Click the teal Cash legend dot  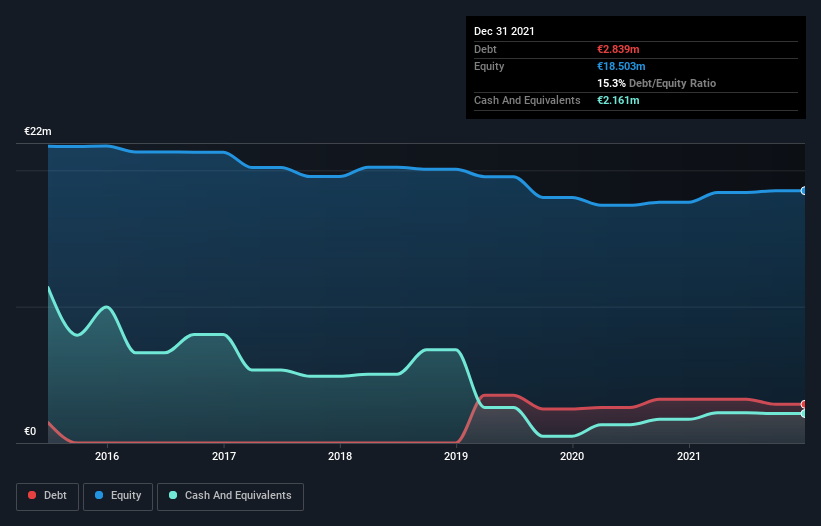(173, 495)
